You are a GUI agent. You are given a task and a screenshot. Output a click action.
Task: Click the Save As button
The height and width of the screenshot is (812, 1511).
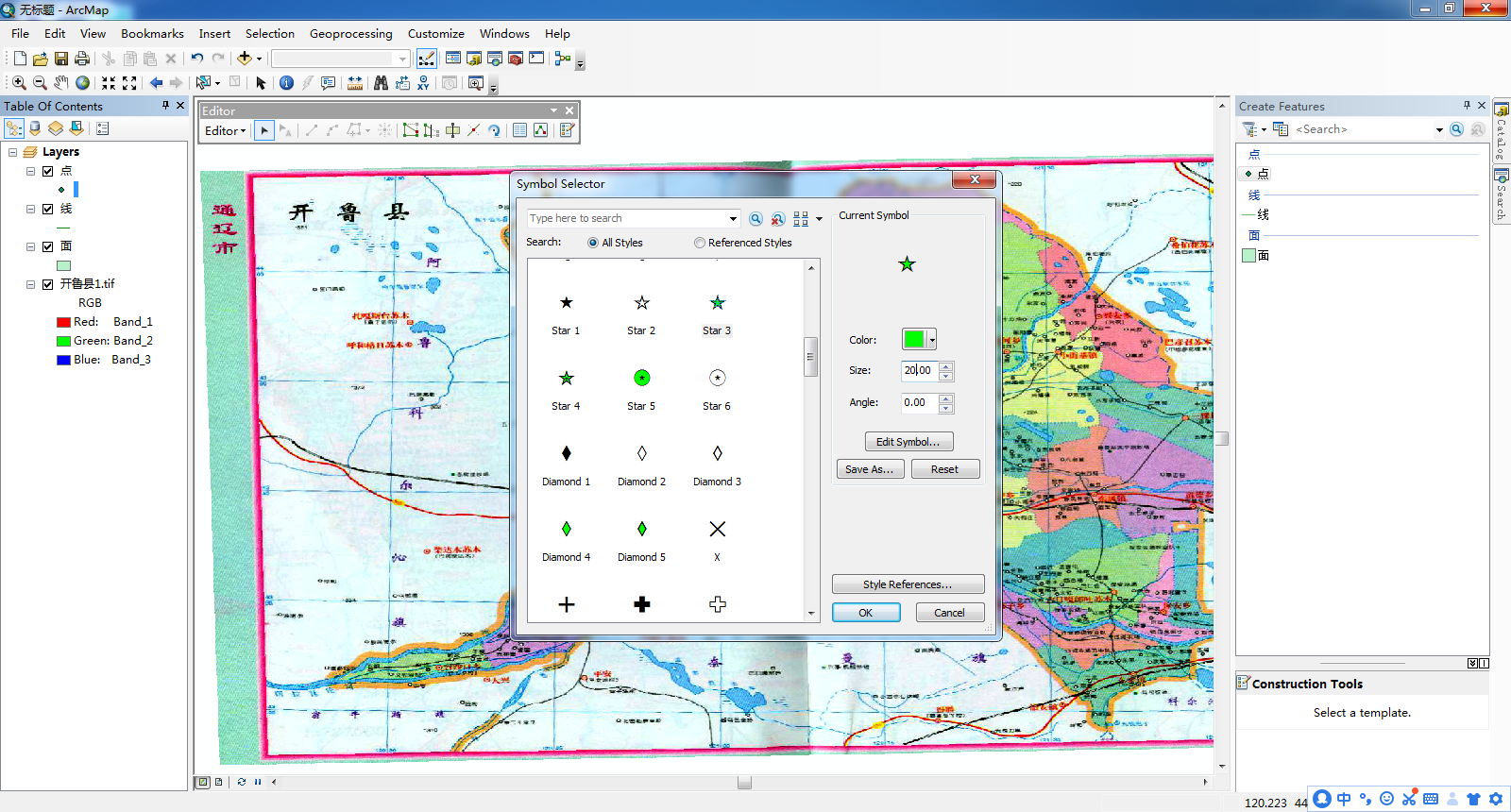point(870,469)
